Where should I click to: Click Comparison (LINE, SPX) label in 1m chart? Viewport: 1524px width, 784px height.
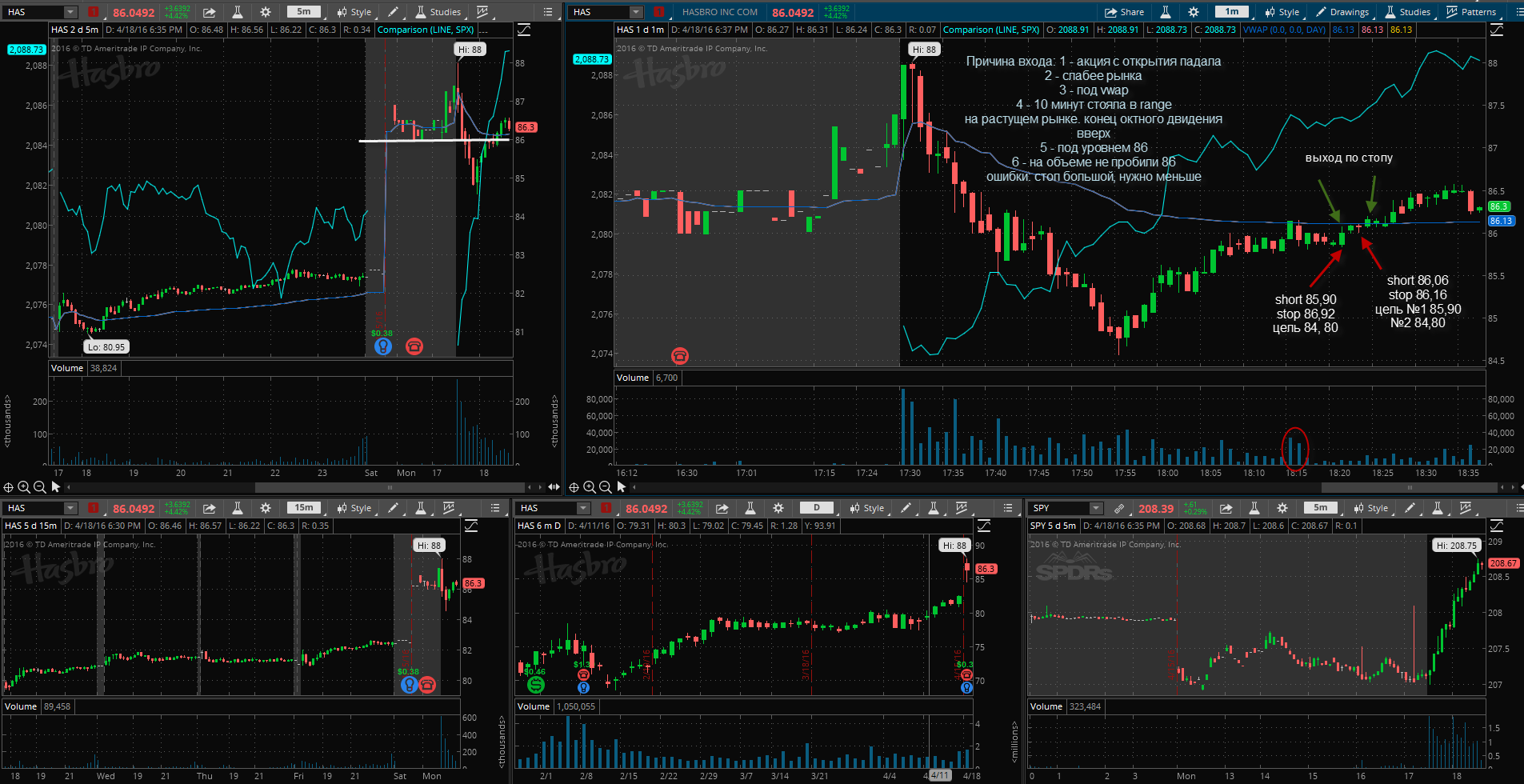click(x=991, y=30)
